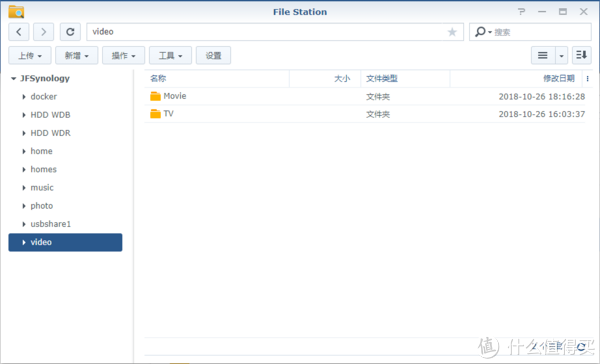Viewport: 600px width, 364px height.
Task: Select home in folder tree
Action: [41, 151]
